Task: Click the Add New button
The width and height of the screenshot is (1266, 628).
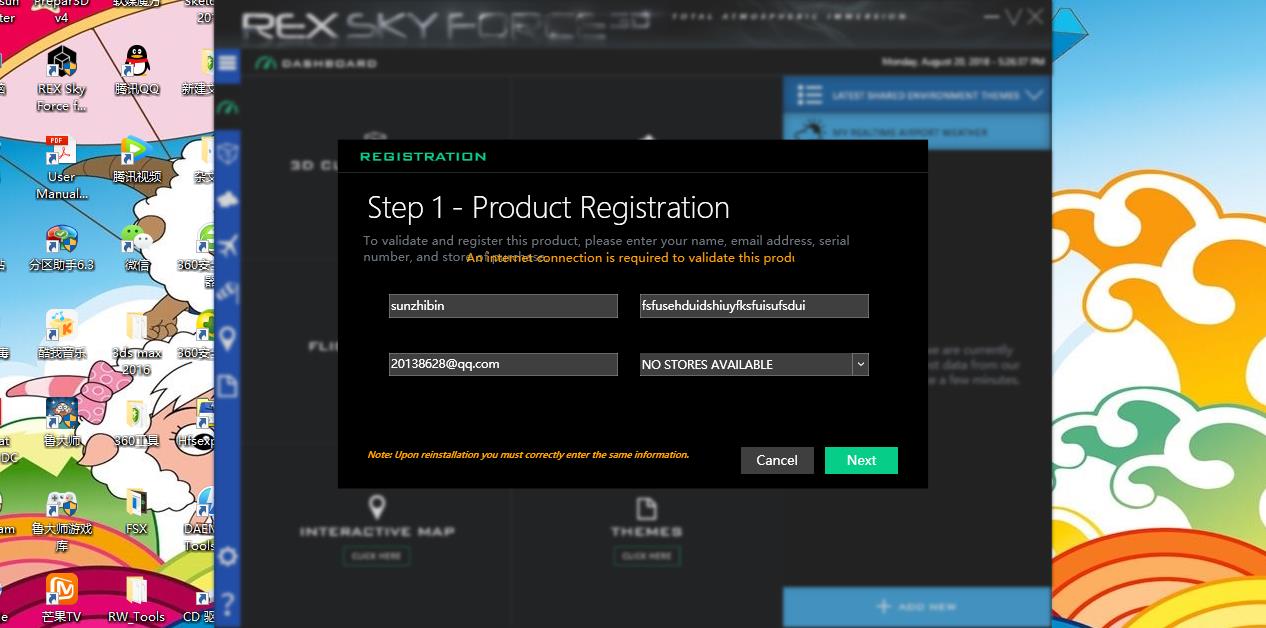Action: 916,606
